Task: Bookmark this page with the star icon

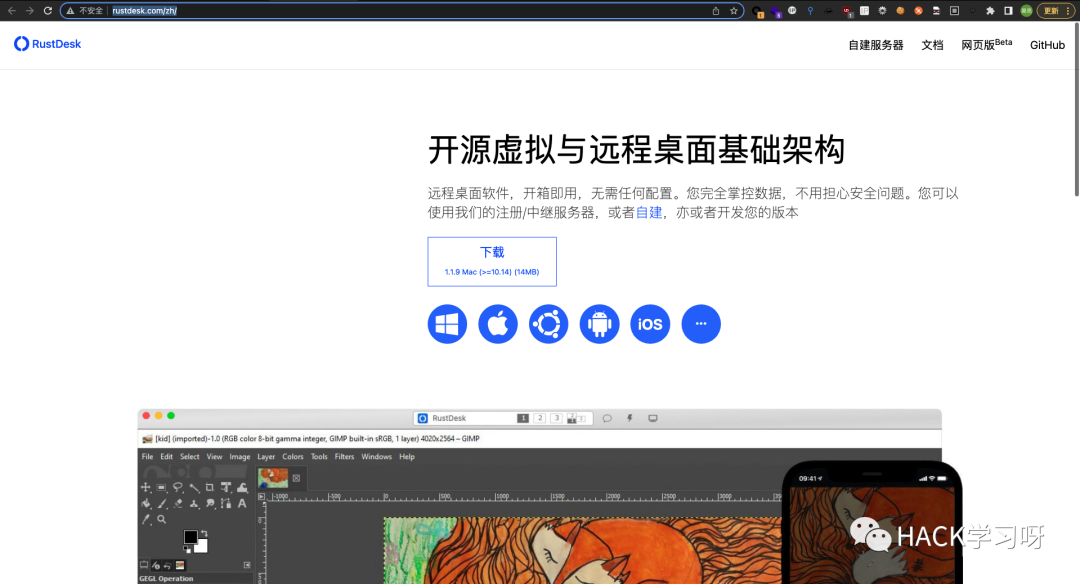Action: 734,11
